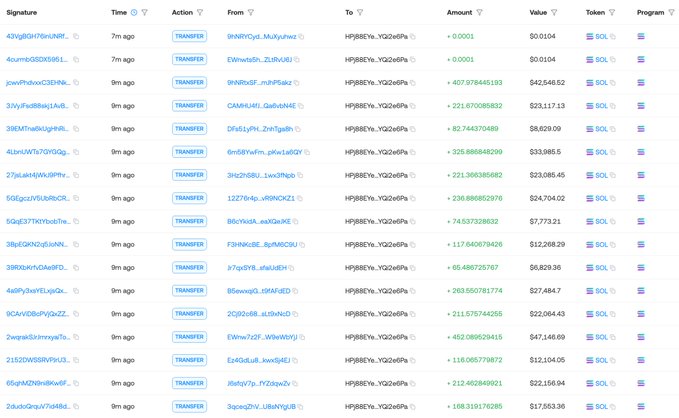
Task: Open sender account DFs51yPH...ZnhTga8h
Action: click(260, 129)
